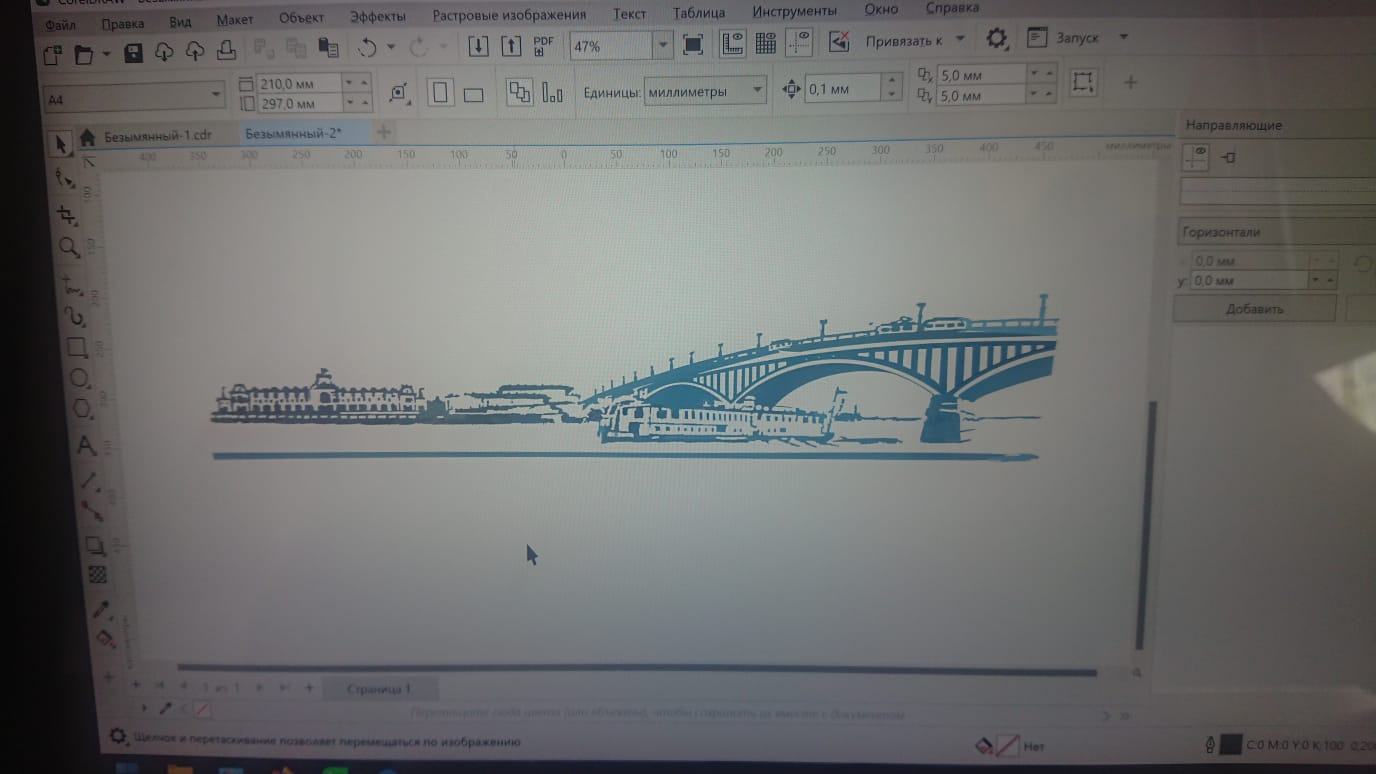Select the Crop tool in toolbox
This screenshot has height=774, width=1376.
tap(67, 215)
